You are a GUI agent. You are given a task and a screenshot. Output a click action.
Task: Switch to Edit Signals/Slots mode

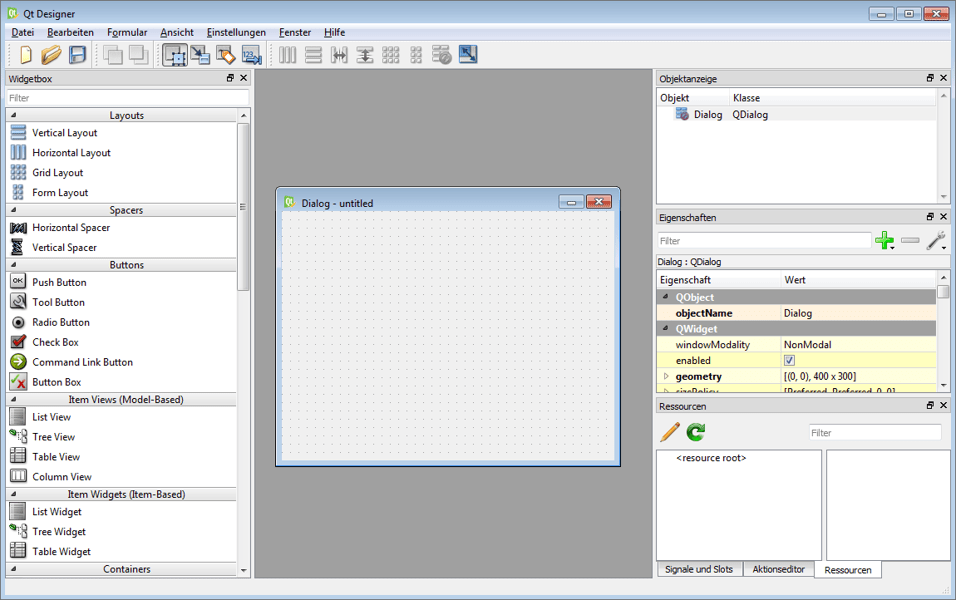(200, 55)
